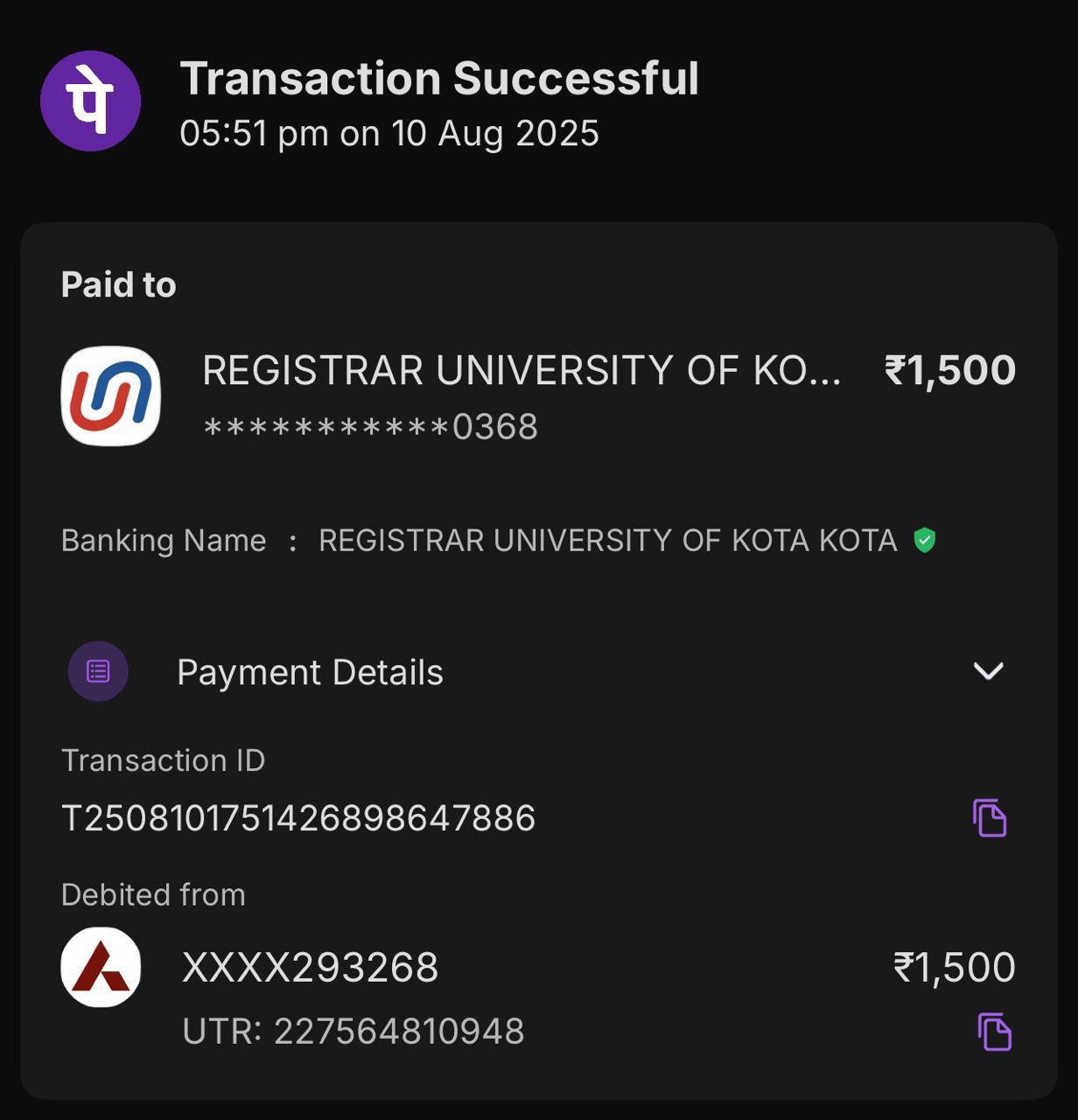
Task: Click the Union Bank recipient logo
Action: 111,396
